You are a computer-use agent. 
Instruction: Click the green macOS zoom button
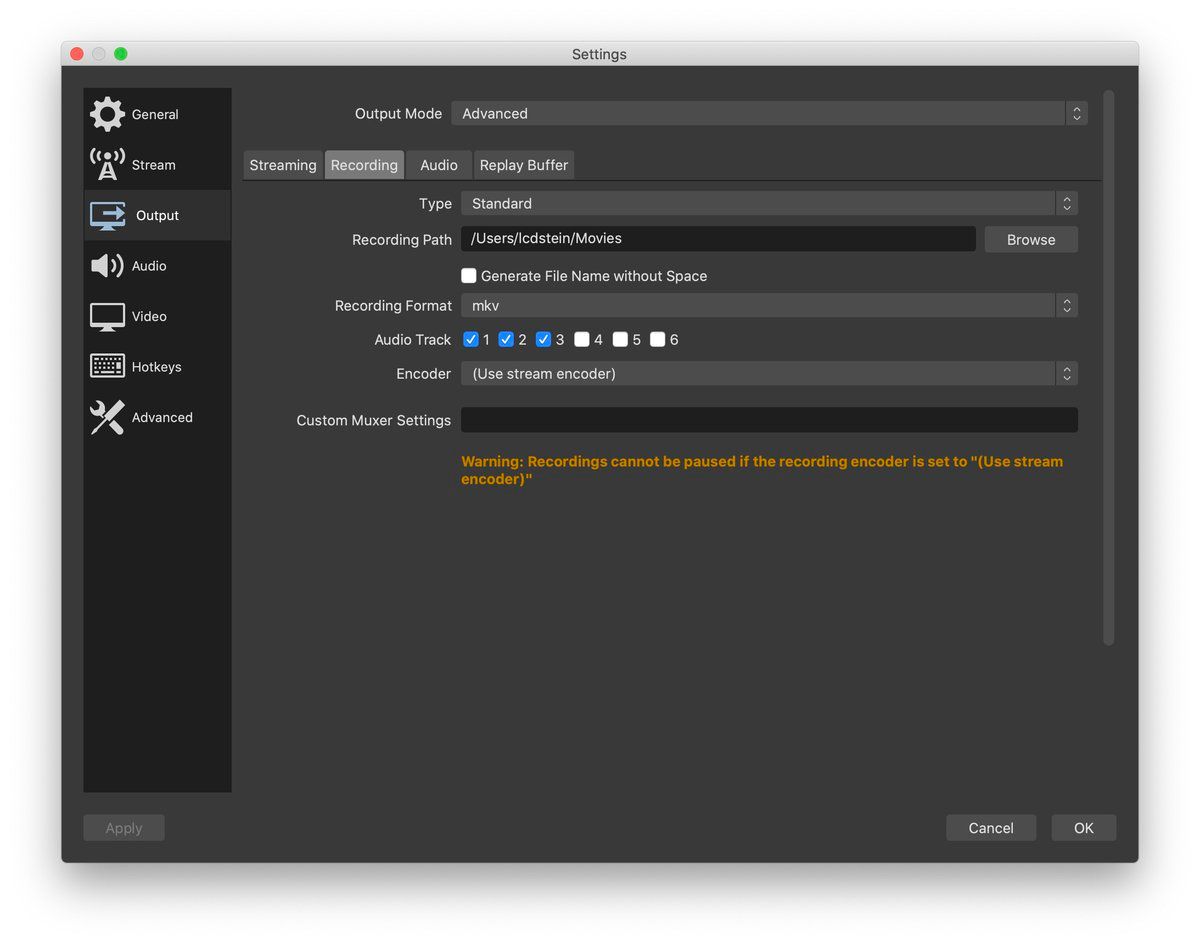tap(121, 54)
